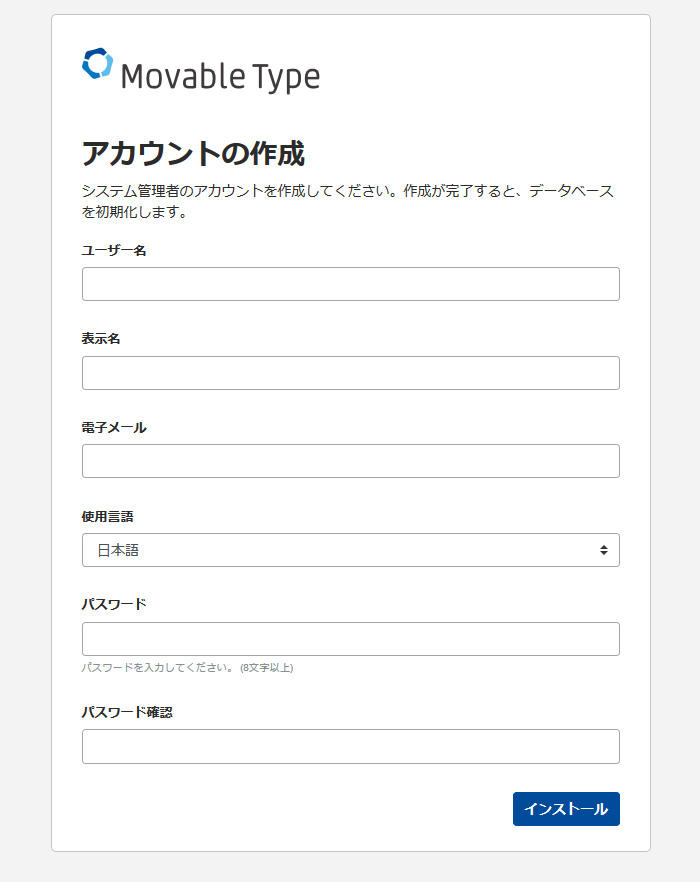Viewport: 700px width, 882px height.
Task: Focus the 電子メール input field
Action: tap(351, 461)
